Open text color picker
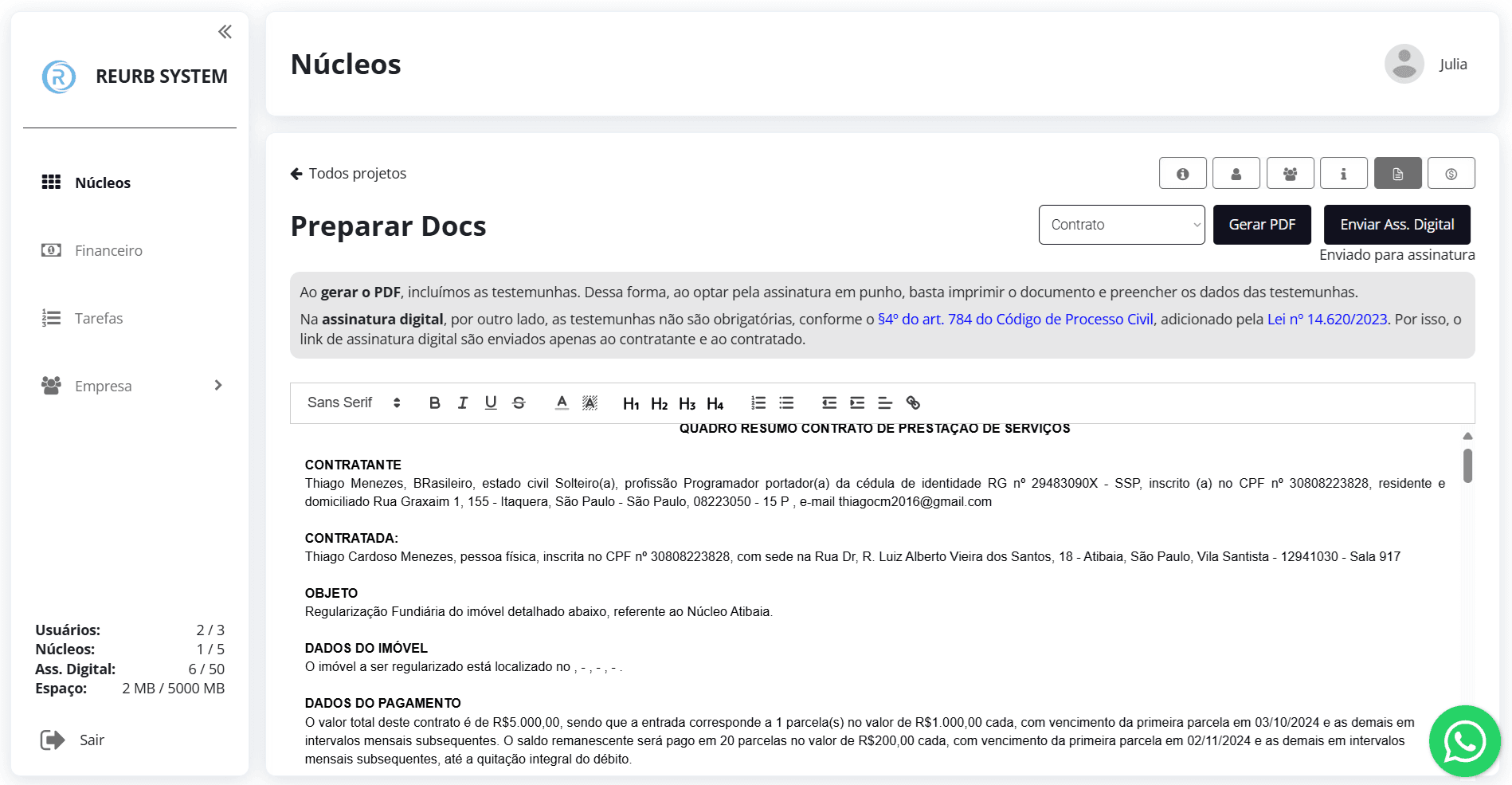 [562, 402]
